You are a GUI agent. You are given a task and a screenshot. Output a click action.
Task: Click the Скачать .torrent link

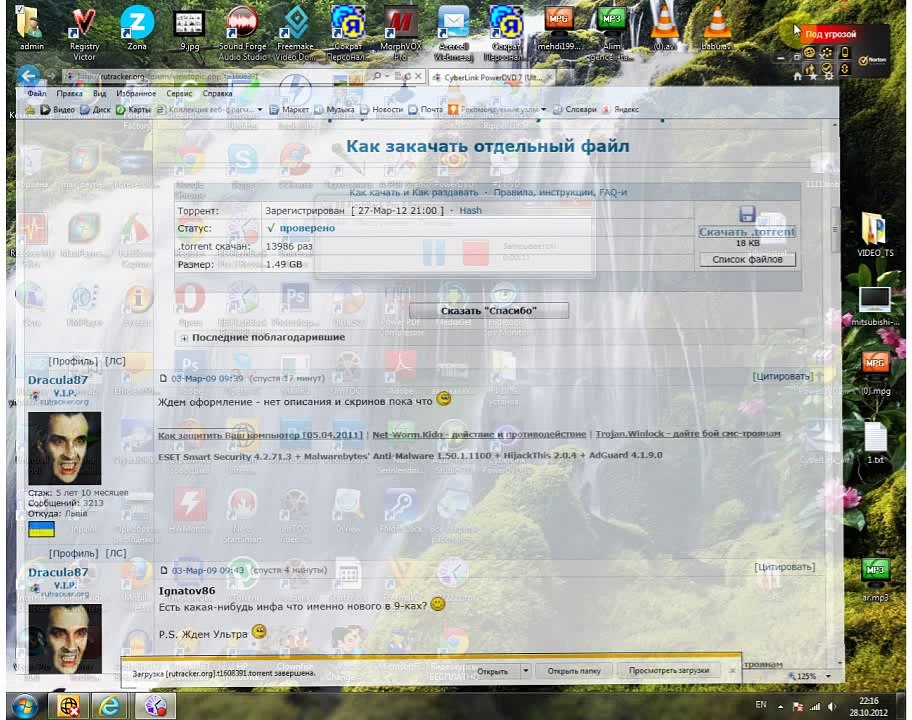coord(747,231)
